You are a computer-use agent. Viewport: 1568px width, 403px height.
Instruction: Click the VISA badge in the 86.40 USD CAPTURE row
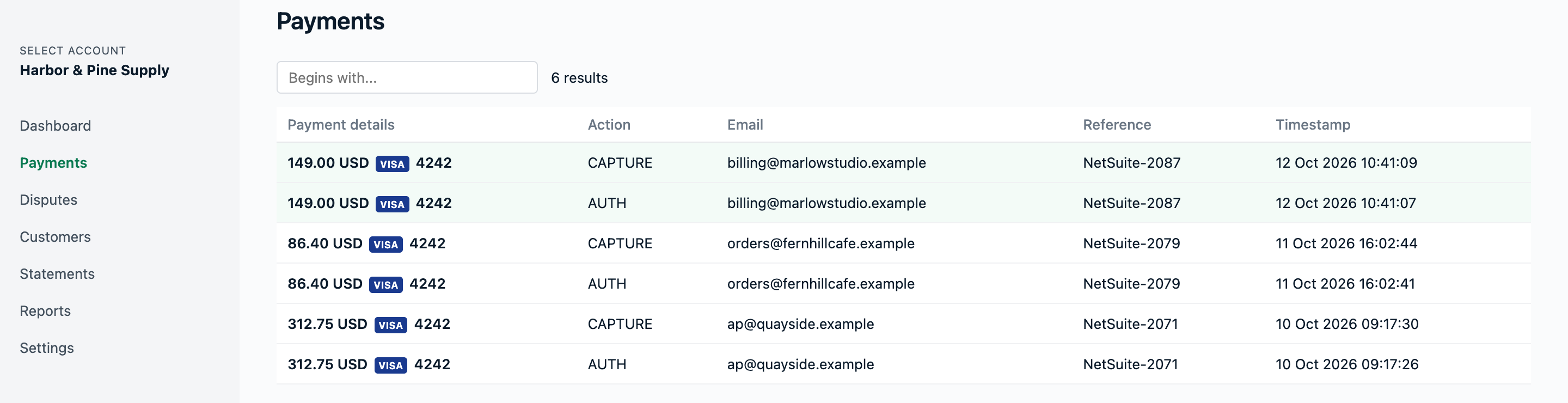point(386,244)
